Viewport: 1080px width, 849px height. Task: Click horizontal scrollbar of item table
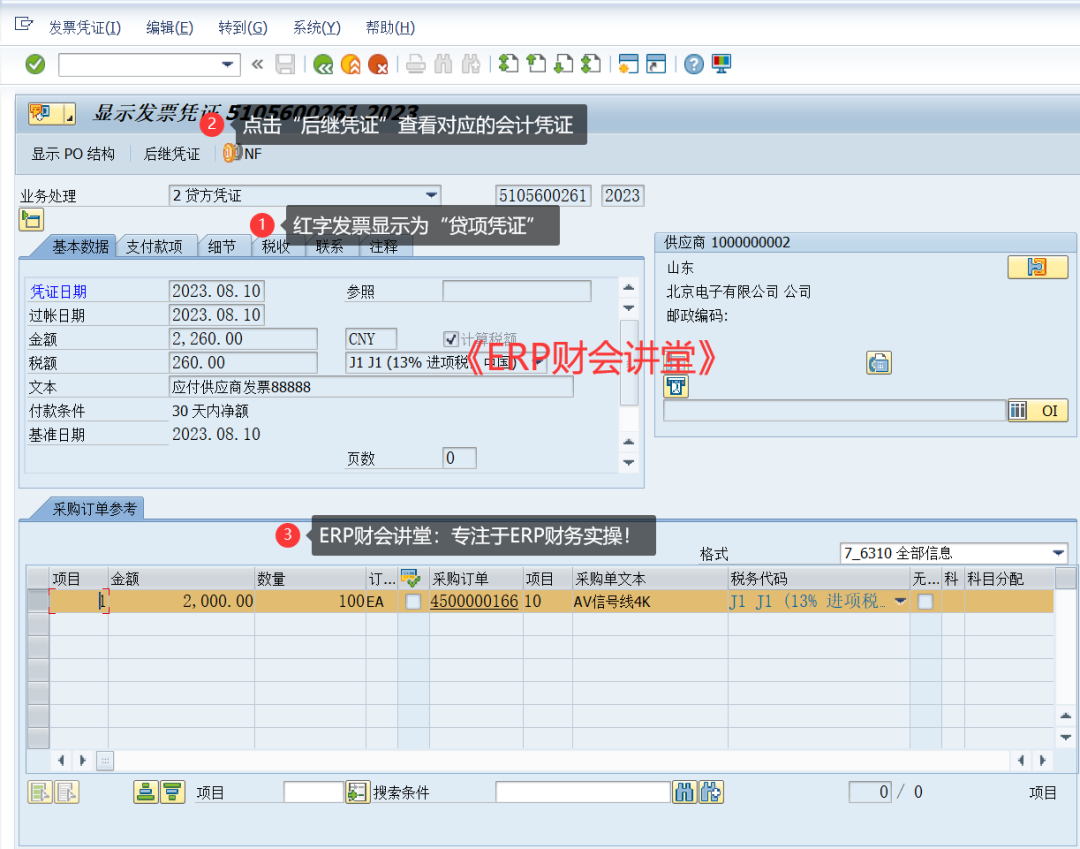560,761
